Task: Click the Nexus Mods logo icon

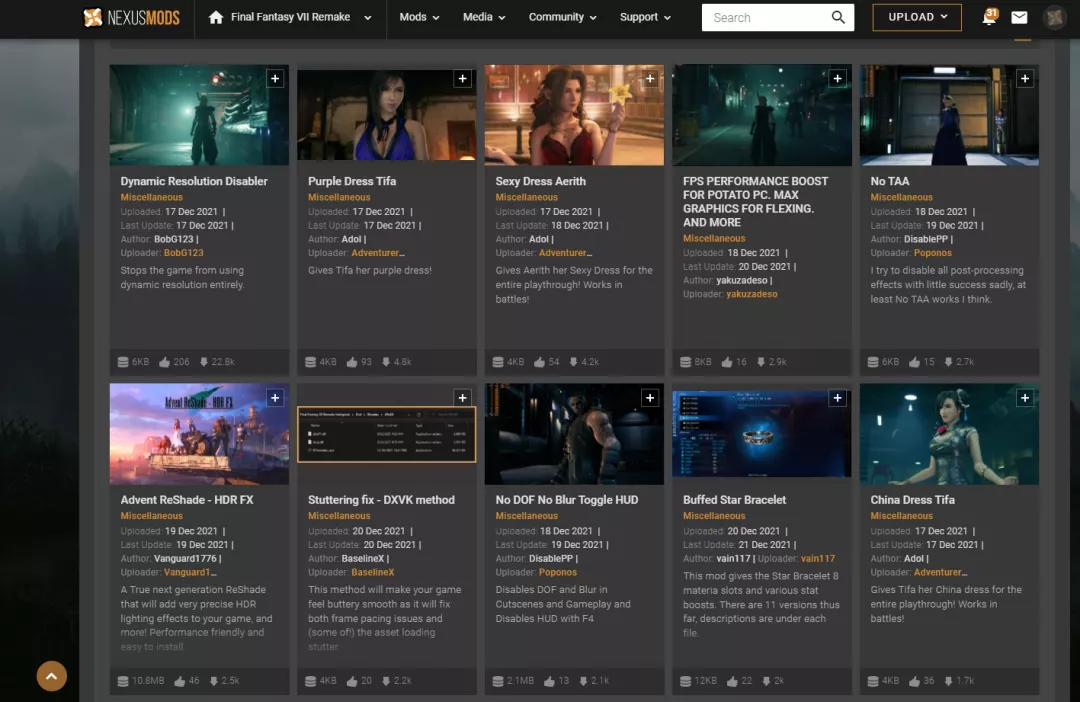Action: (93, 17)
